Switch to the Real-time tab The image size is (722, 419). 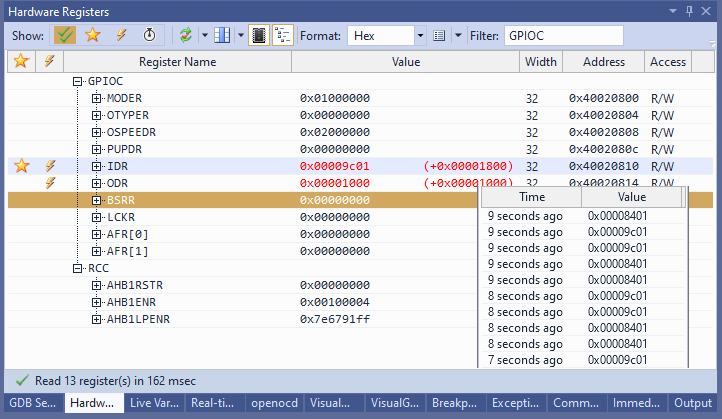(213, 403)
